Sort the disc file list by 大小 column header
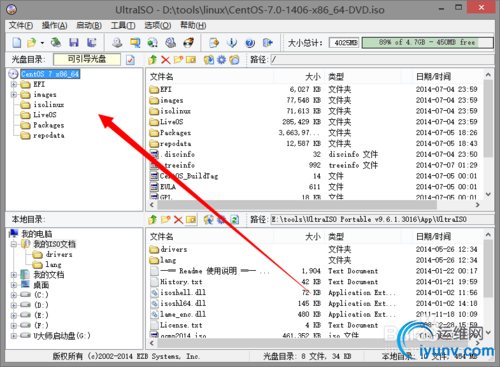Viewport: 500px width, 367px height. click(x=313, y=77)
